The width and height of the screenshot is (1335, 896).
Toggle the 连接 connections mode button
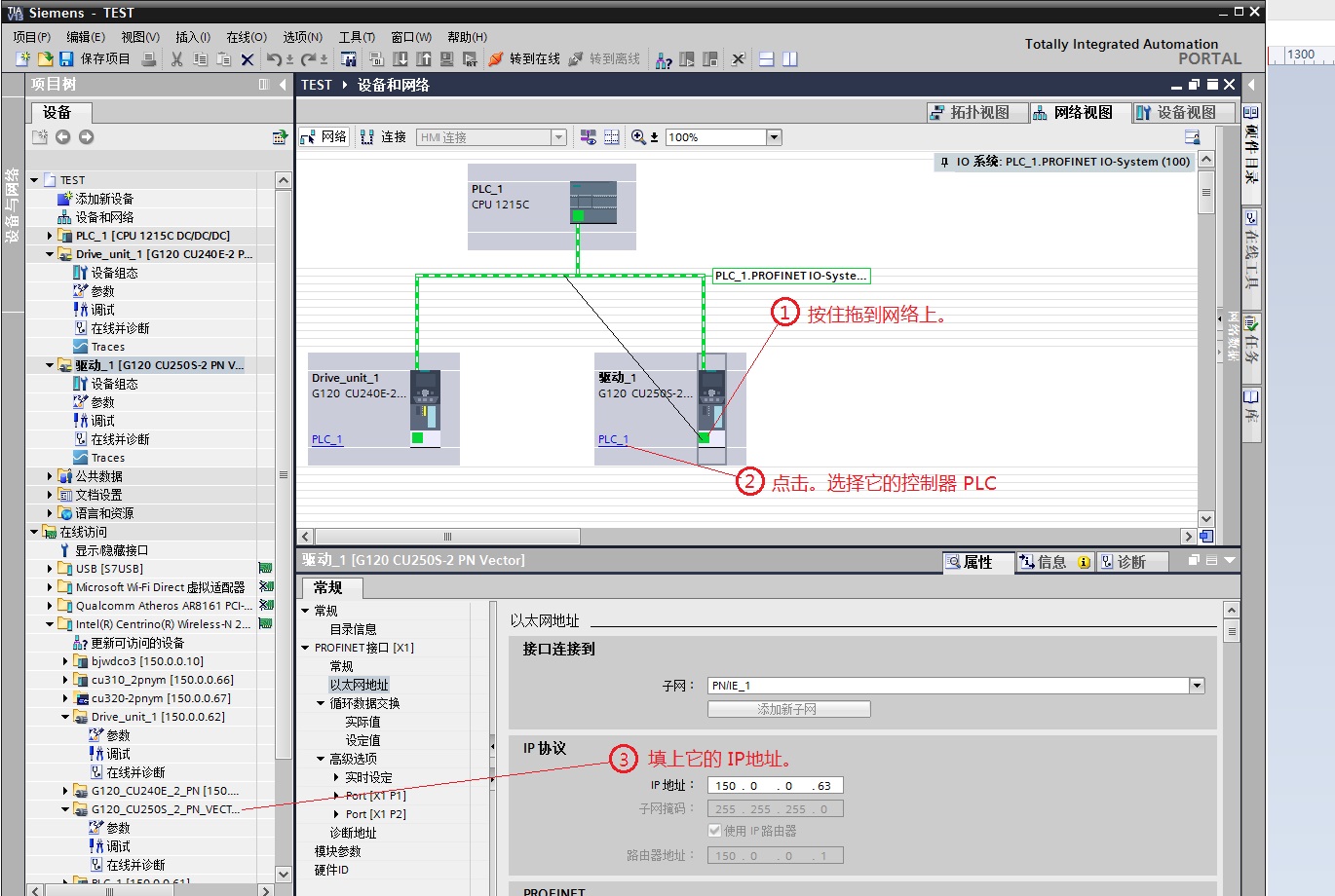click(384, 137)
